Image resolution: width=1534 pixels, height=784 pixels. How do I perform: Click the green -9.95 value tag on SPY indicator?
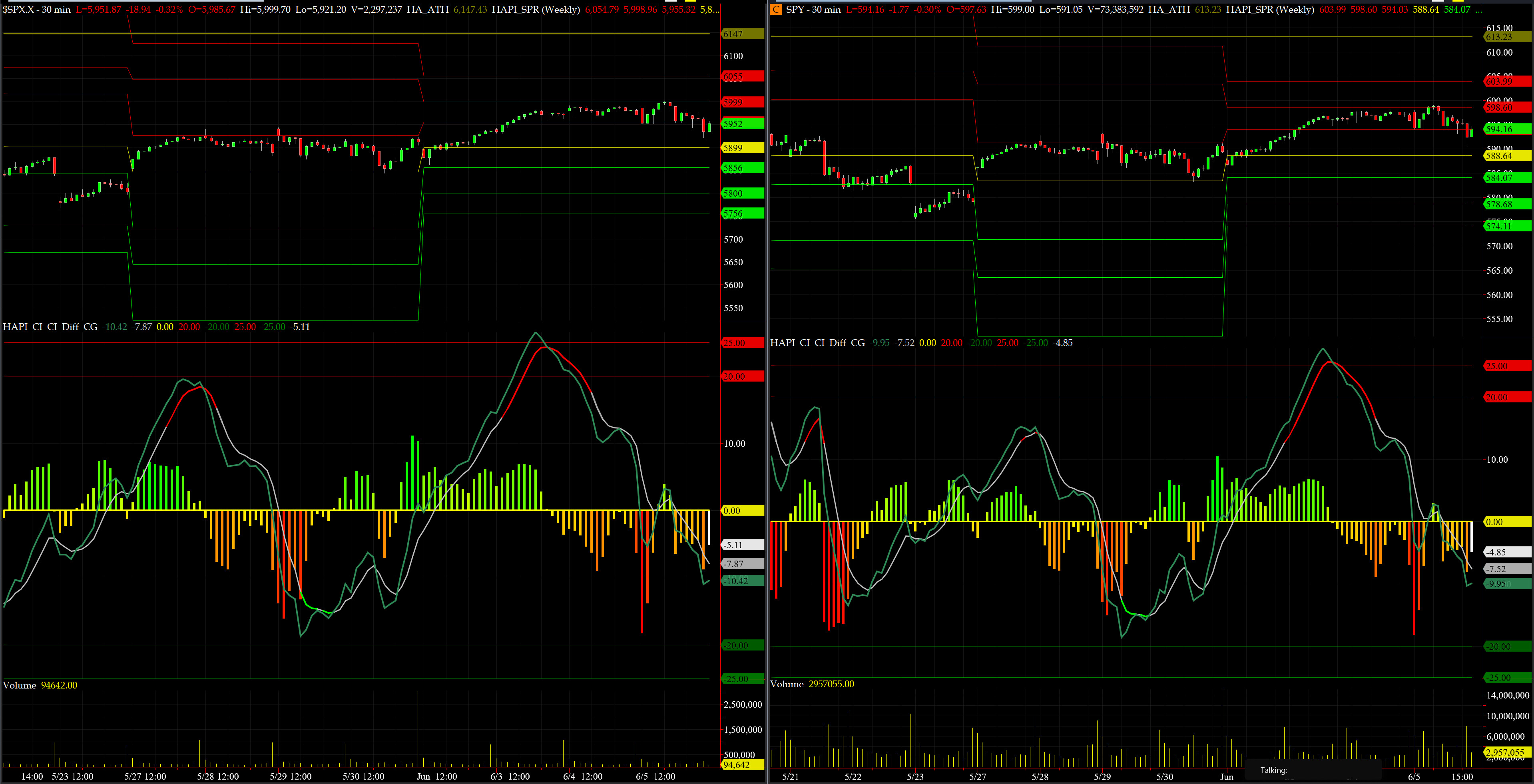[1506, 583]
